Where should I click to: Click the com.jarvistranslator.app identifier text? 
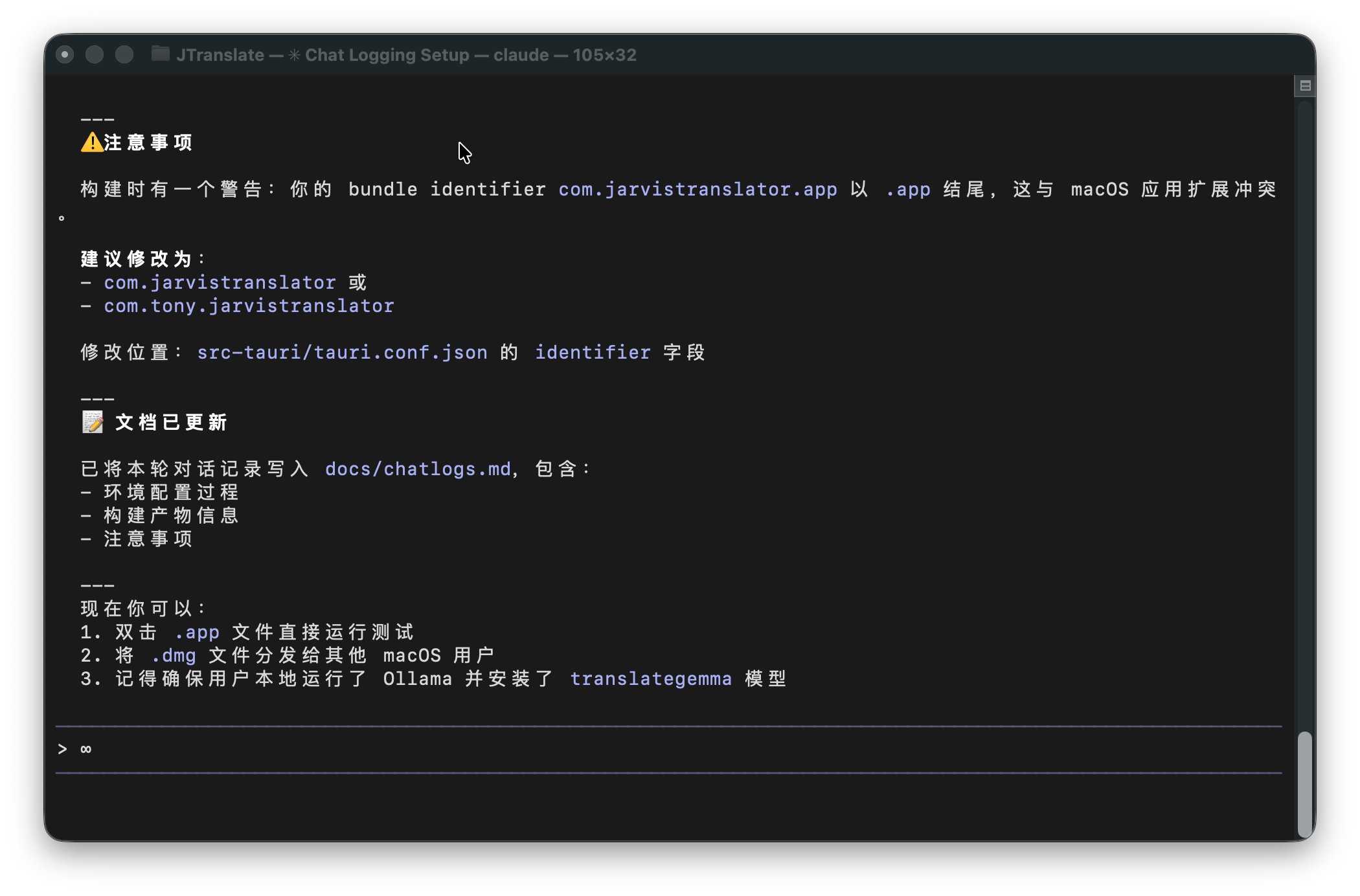coord(697,189)
